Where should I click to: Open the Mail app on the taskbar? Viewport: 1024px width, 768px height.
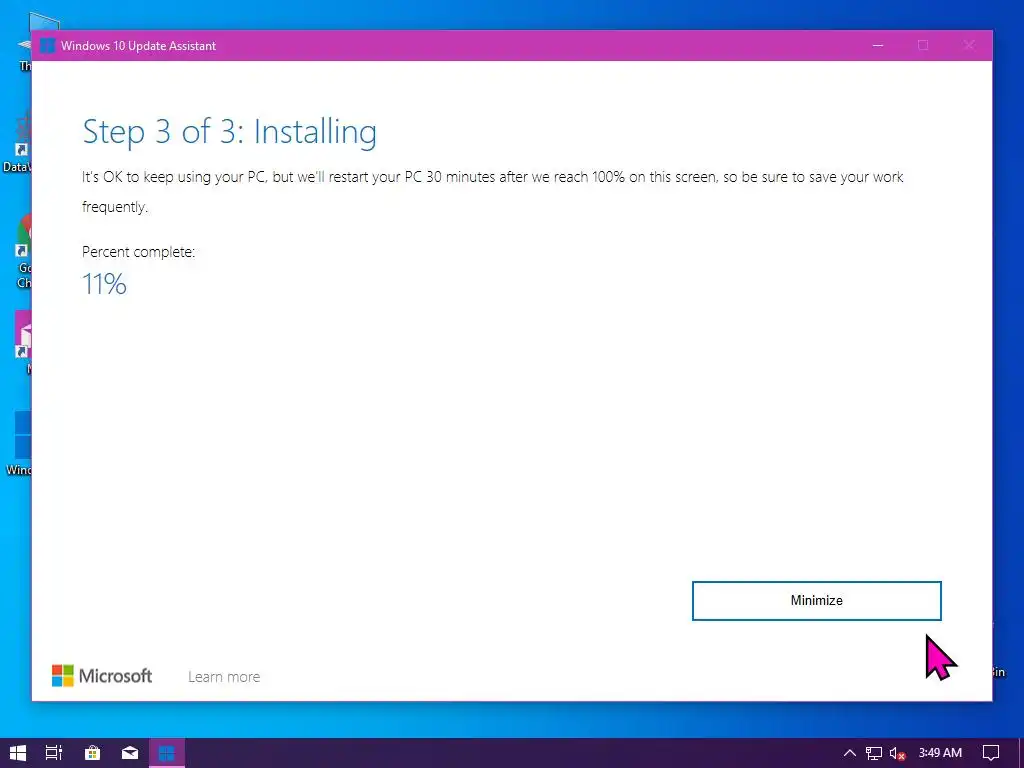click(x=130, y=753)
